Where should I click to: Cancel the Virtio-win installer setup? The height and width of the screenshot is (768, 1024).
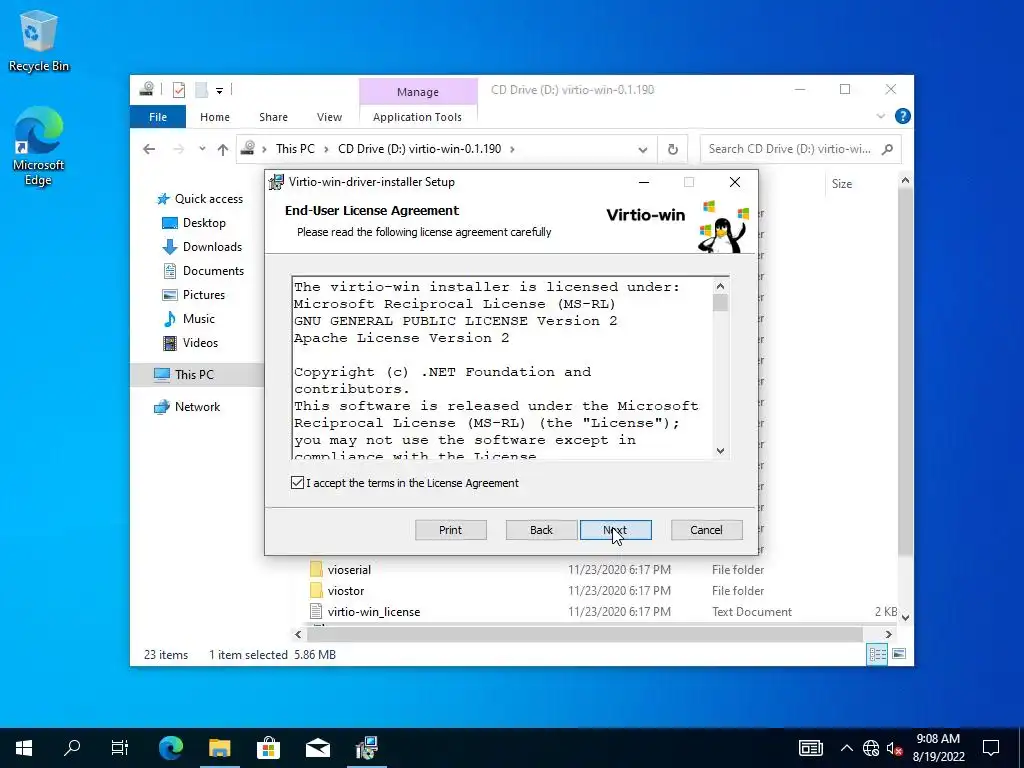click(x=707, y=530)
